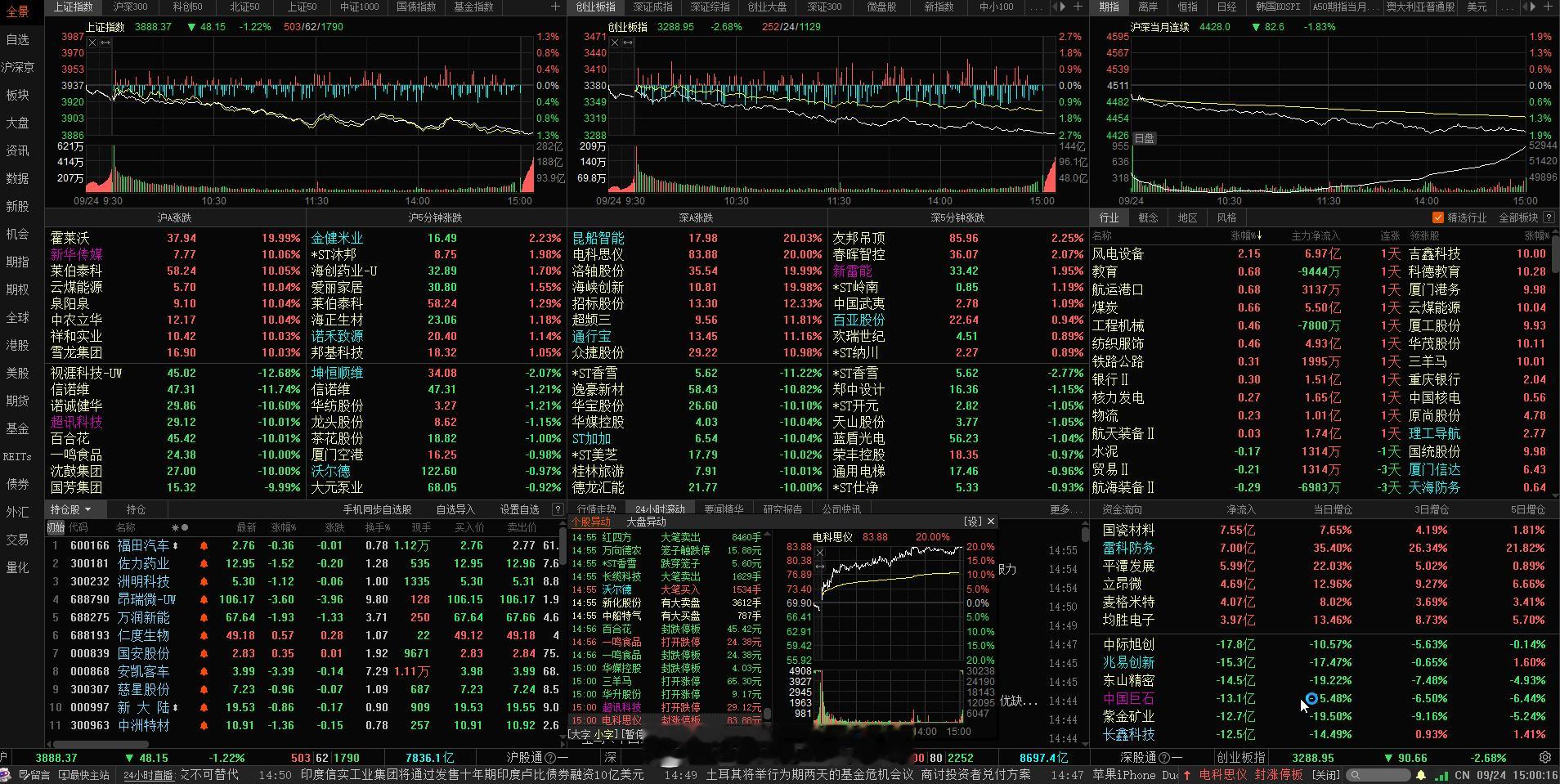Viewport: 1560px width, 784px height.
Task: Click the 初始 order button in holdings
Action: click(56, 527)
